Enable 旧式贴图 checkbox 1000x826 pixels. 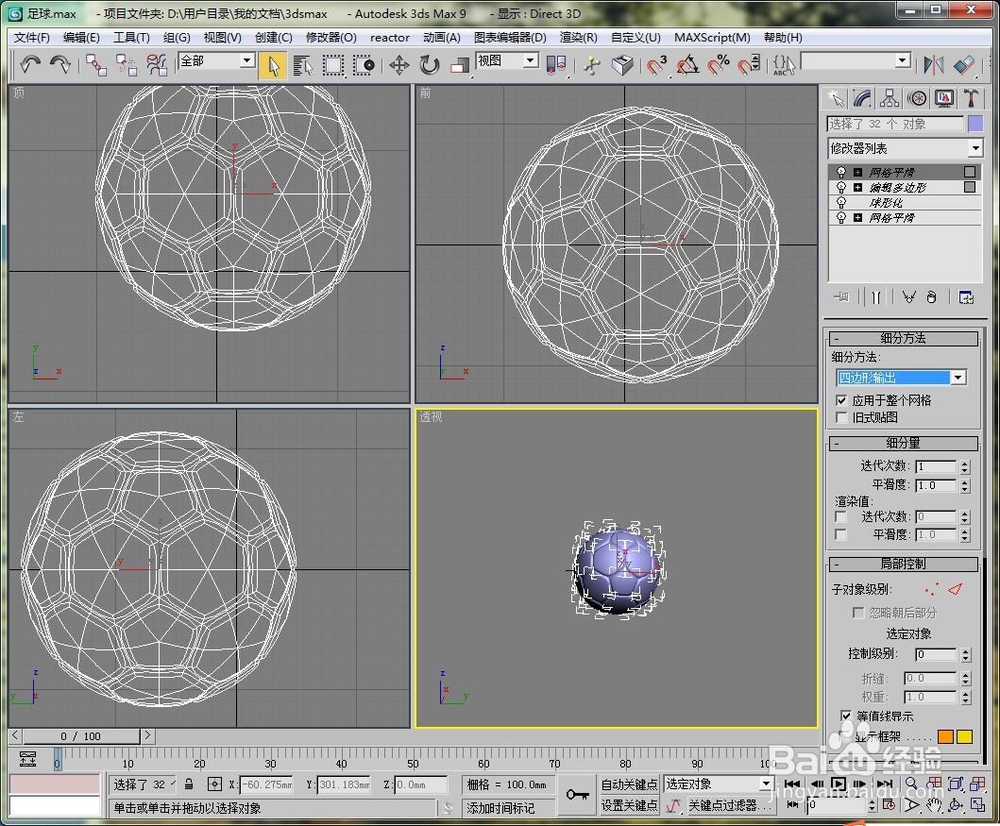(x=842, y=417)
